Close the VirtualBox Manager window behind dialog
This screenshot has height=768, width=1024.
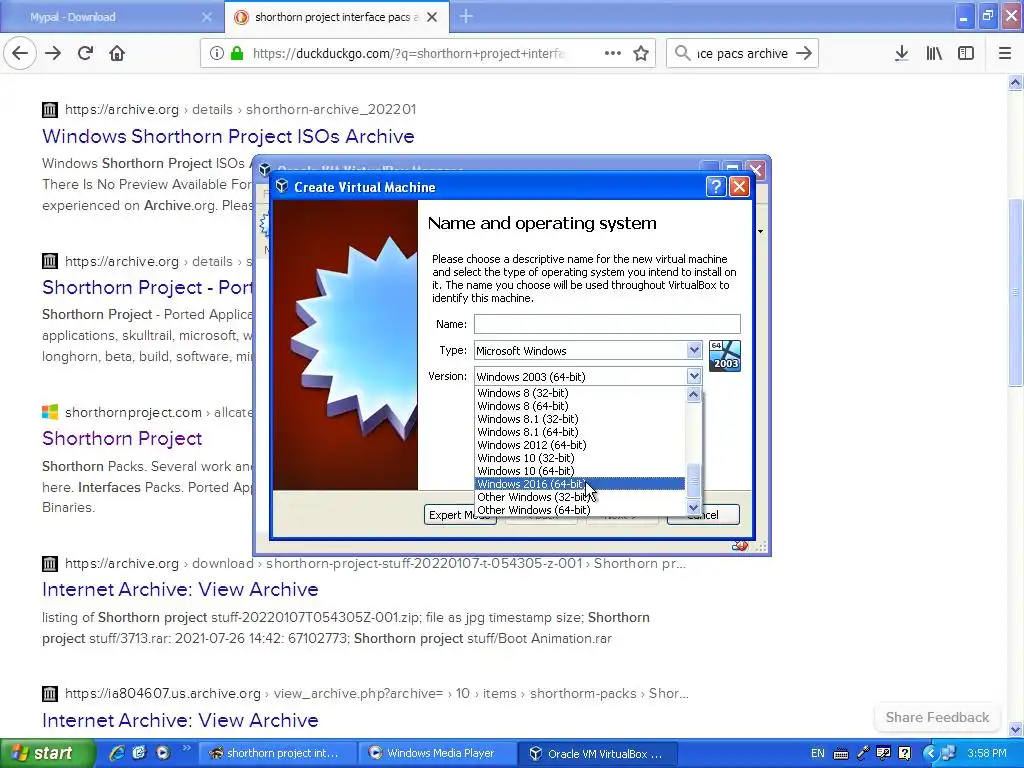pyautogui.click(x=756, y=170)
